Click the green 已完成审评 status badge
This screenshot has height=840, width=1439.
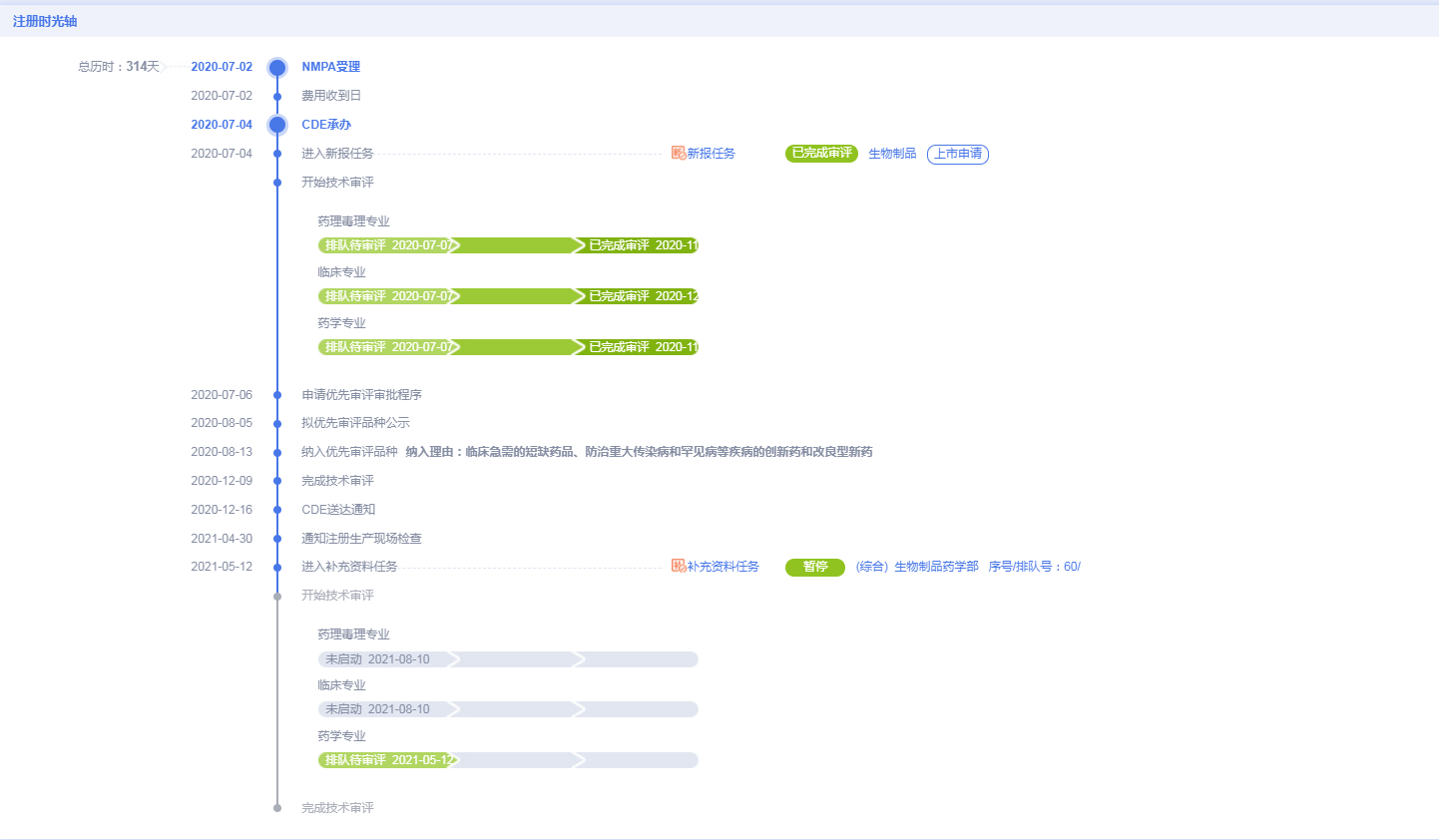click(x=820, y=153)
